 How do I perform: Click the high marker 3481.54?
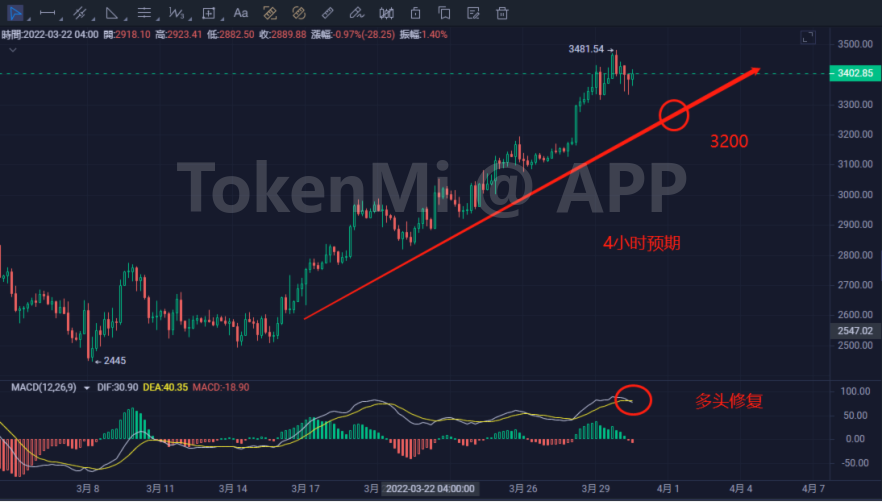click(586, 49)
